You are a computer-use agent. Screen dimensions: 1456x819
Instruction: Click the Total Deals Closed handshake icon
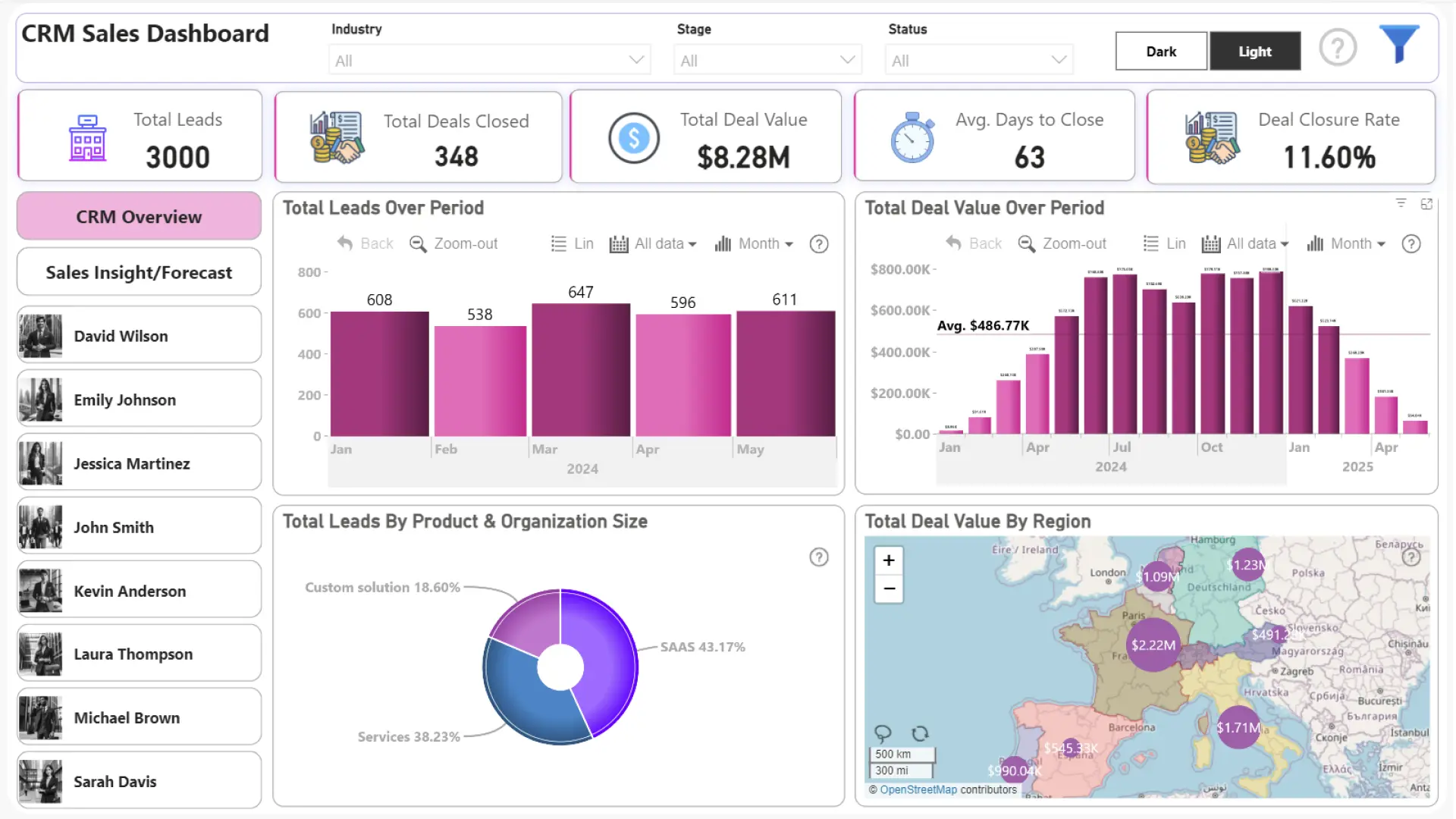click(337, 138)
